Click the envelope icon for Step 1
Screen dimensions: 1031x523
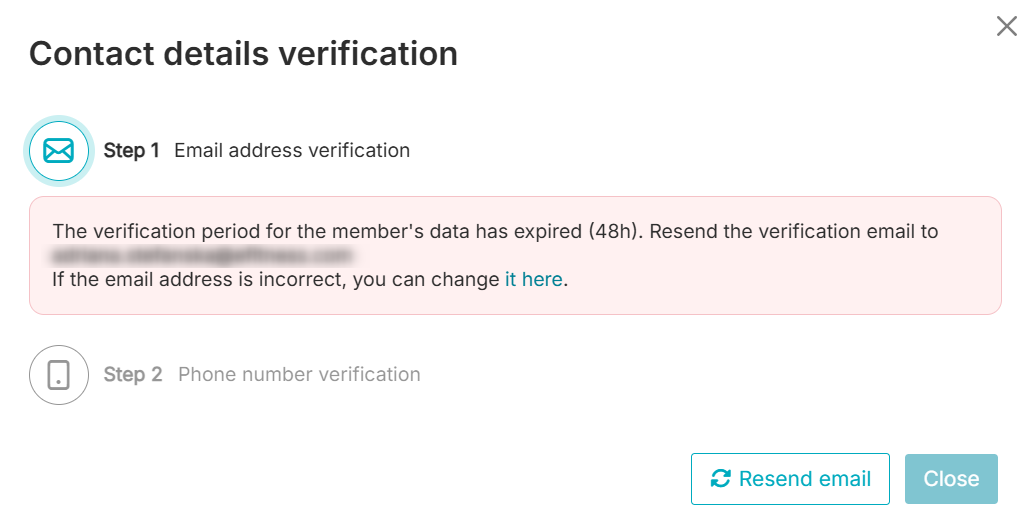[x=59, y=151]
